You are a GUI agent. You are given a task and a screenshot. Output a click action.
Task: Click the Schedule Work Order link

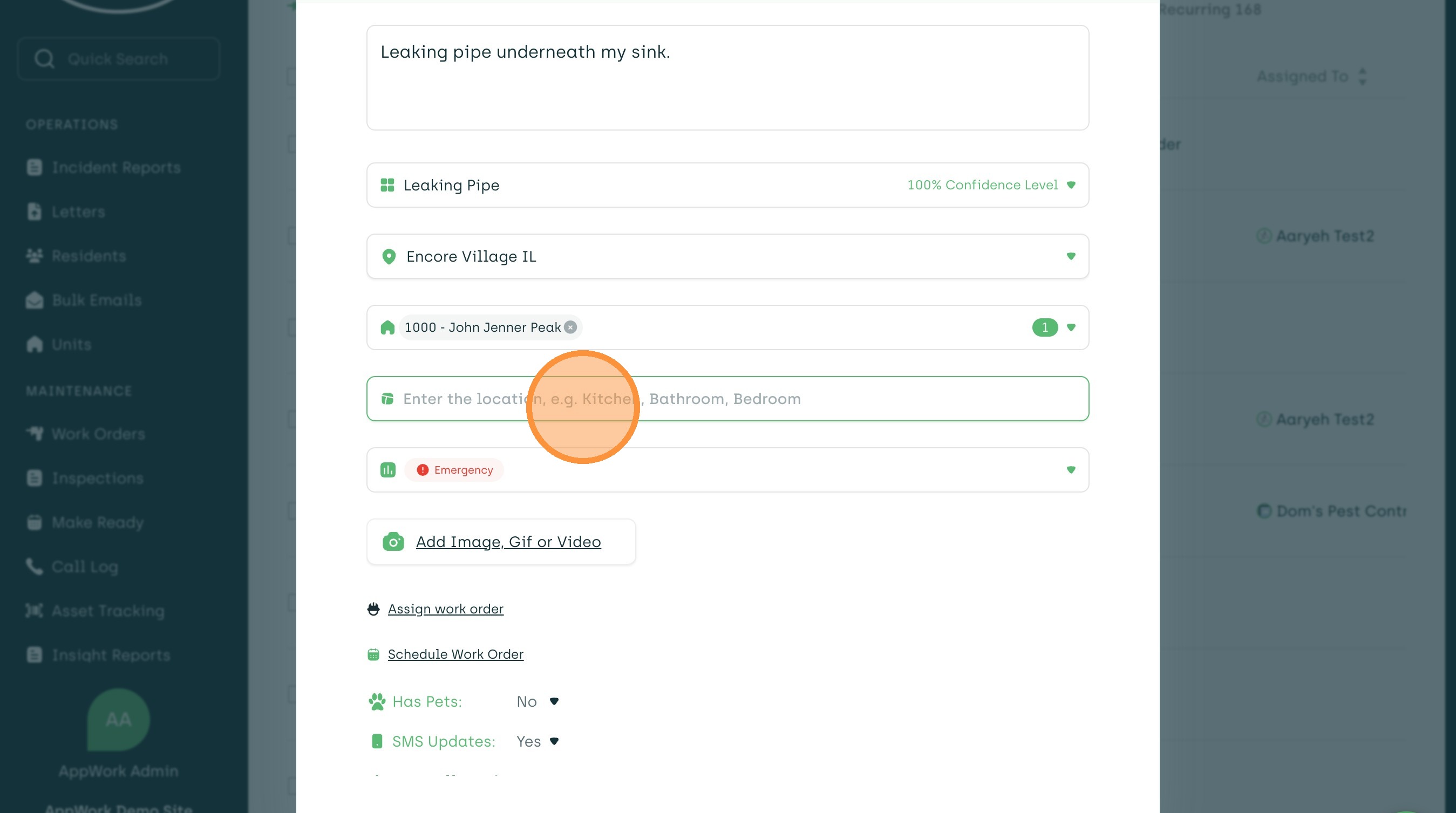pos(455,654)
